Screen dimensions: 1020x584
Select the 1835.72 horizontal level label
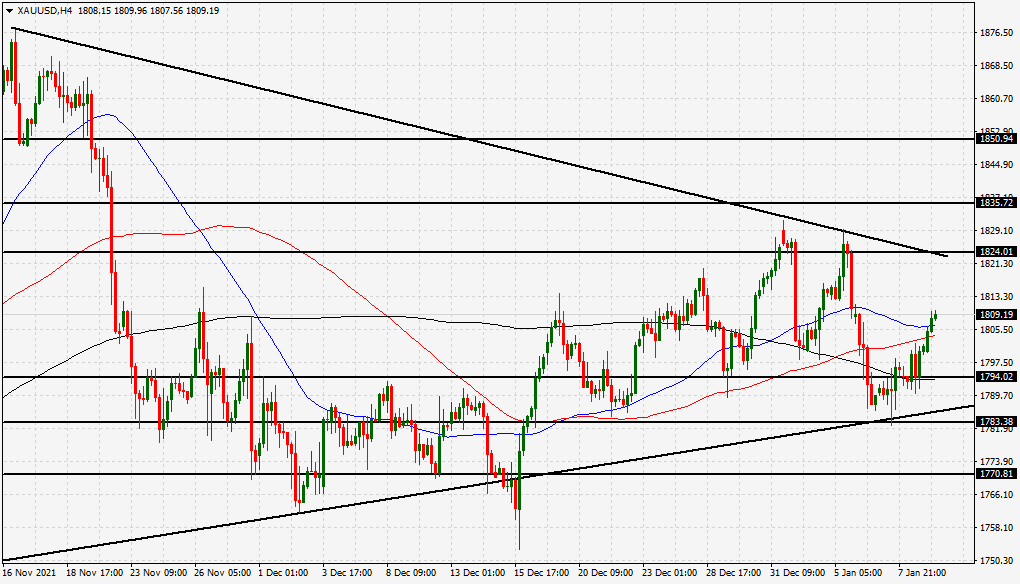(996, 203)
